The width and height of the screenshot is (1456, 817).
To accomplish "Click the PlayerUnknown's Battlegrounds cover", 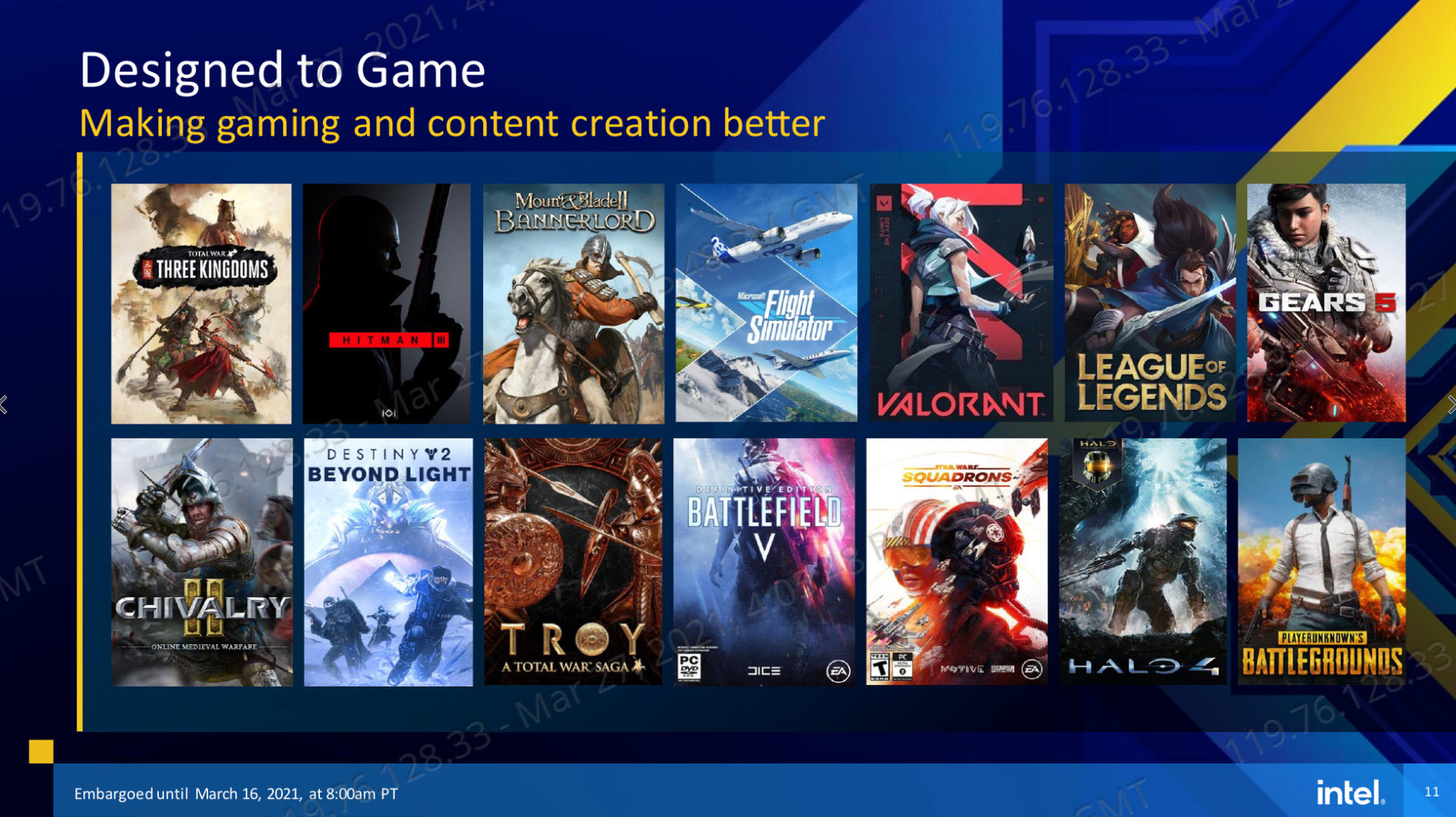I will (x=1321, y=562).
